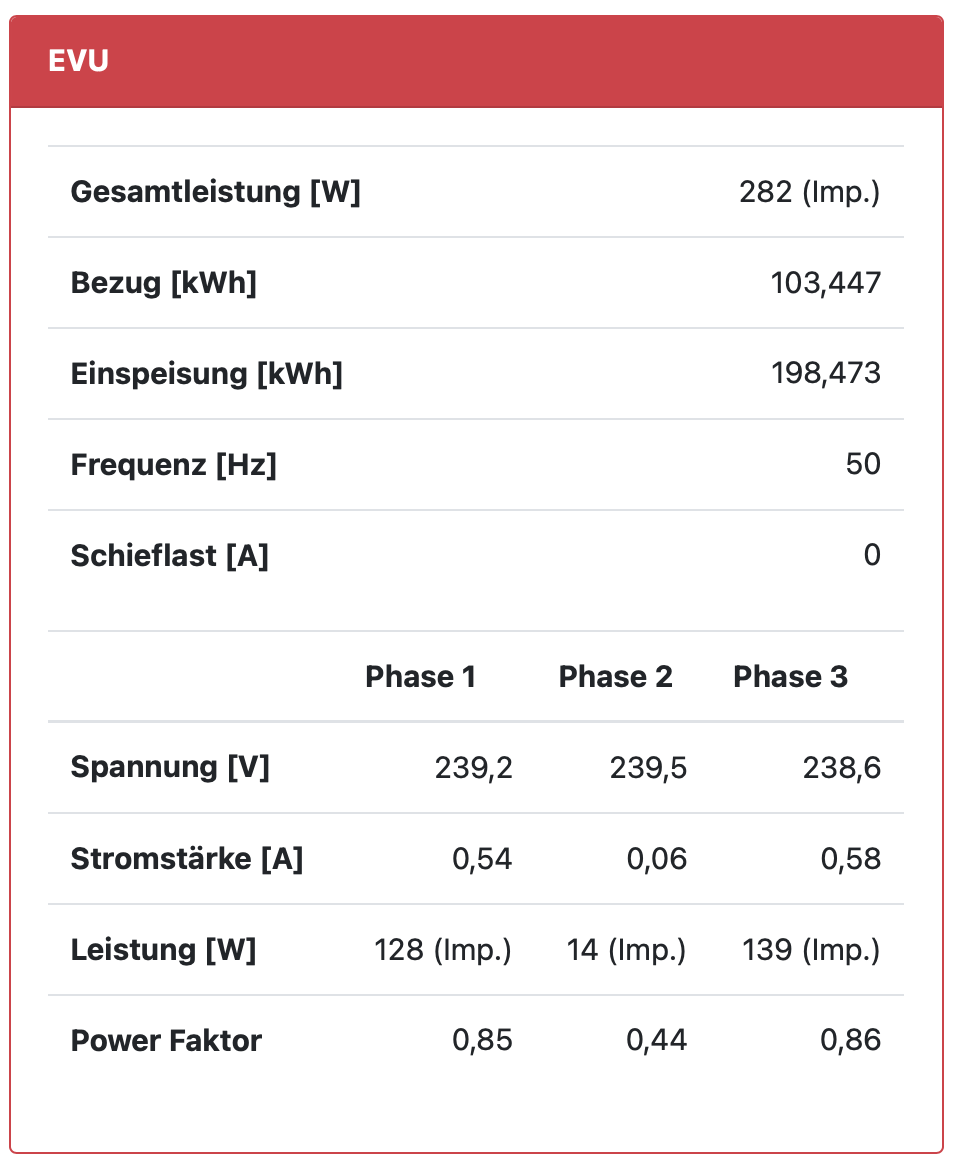Click the EVU panel header
956x1162 pixels.
[476, 61]
